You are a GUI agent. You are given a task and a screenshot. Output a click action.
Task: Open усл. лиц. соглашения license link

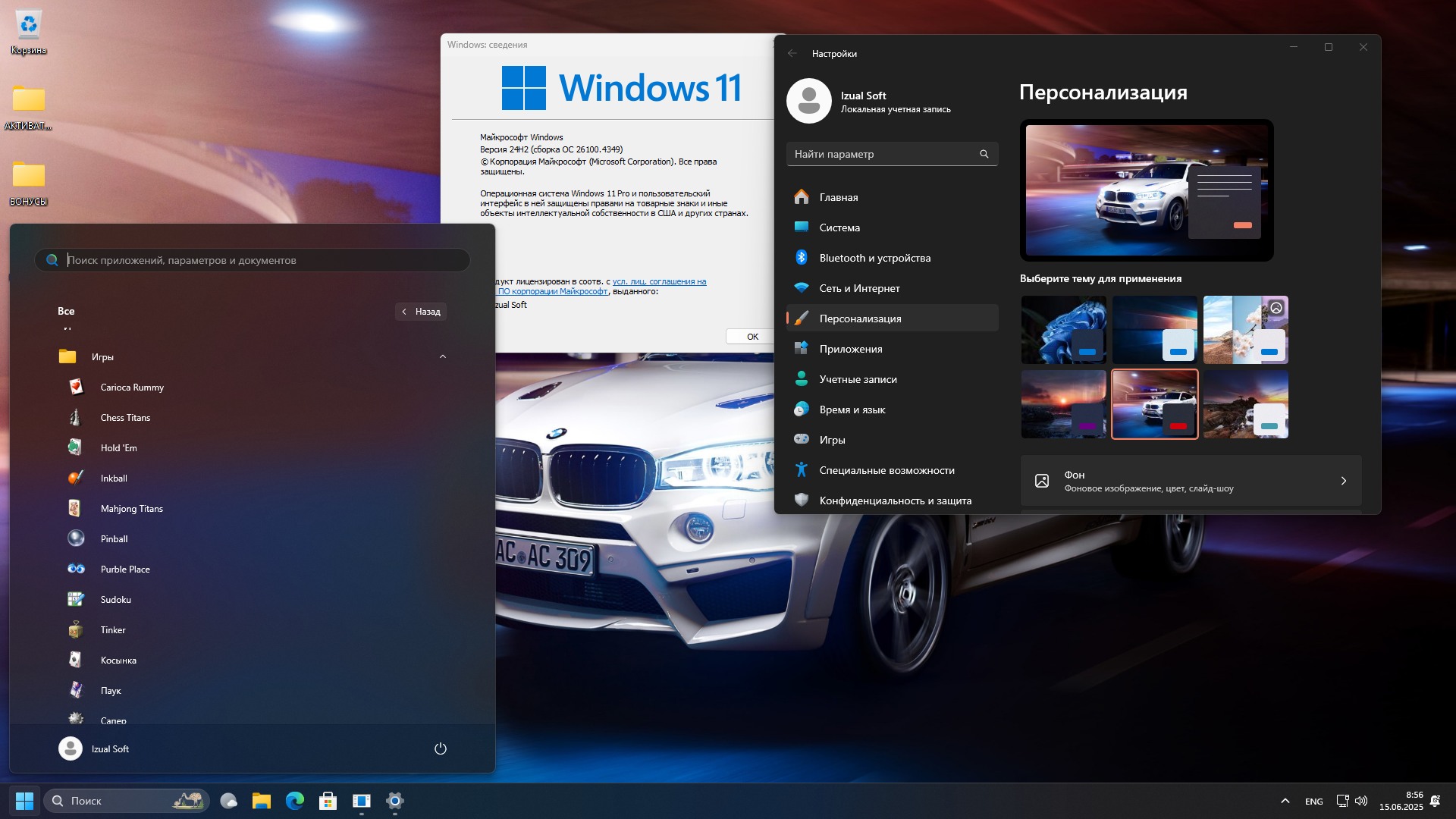click(659, 281)
